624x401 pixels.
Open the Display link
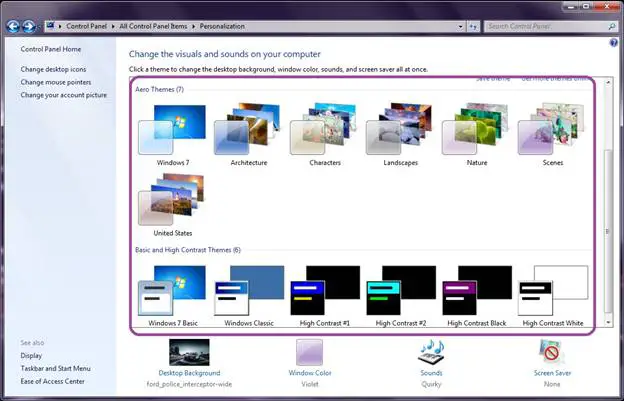(31, 355)
